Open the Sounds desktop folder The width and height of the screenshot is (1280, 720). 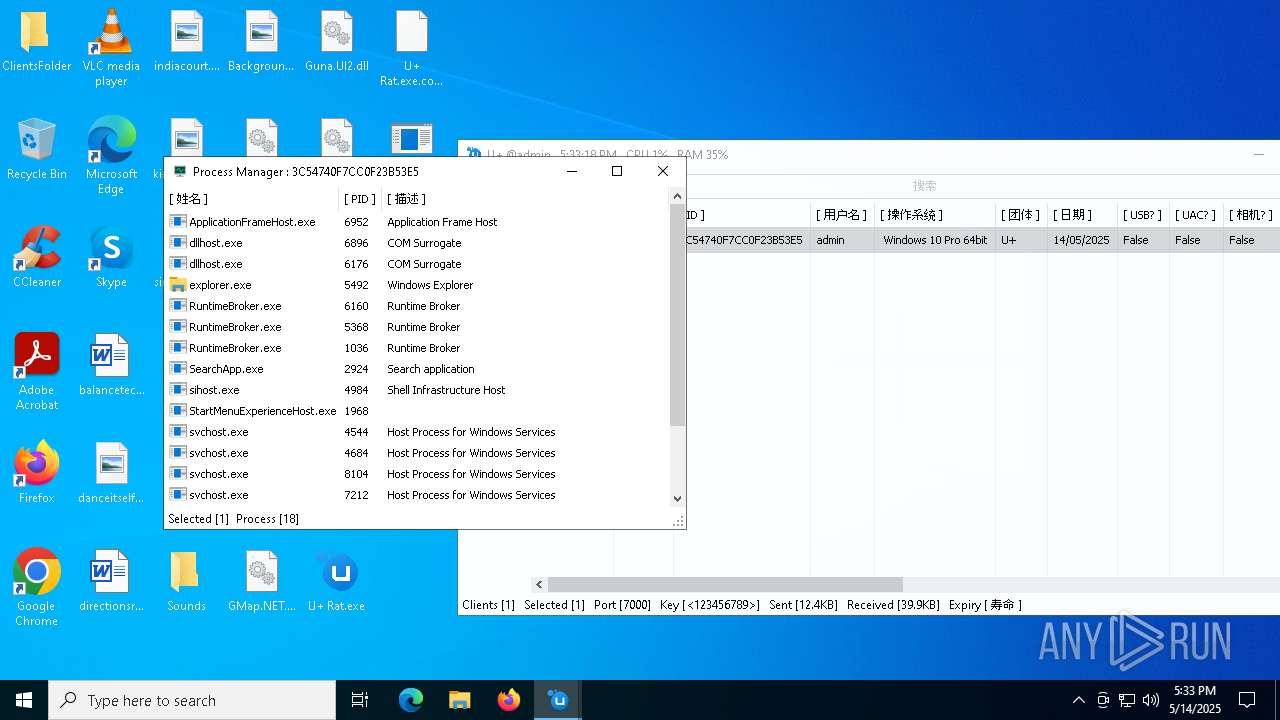click(186, 582)
